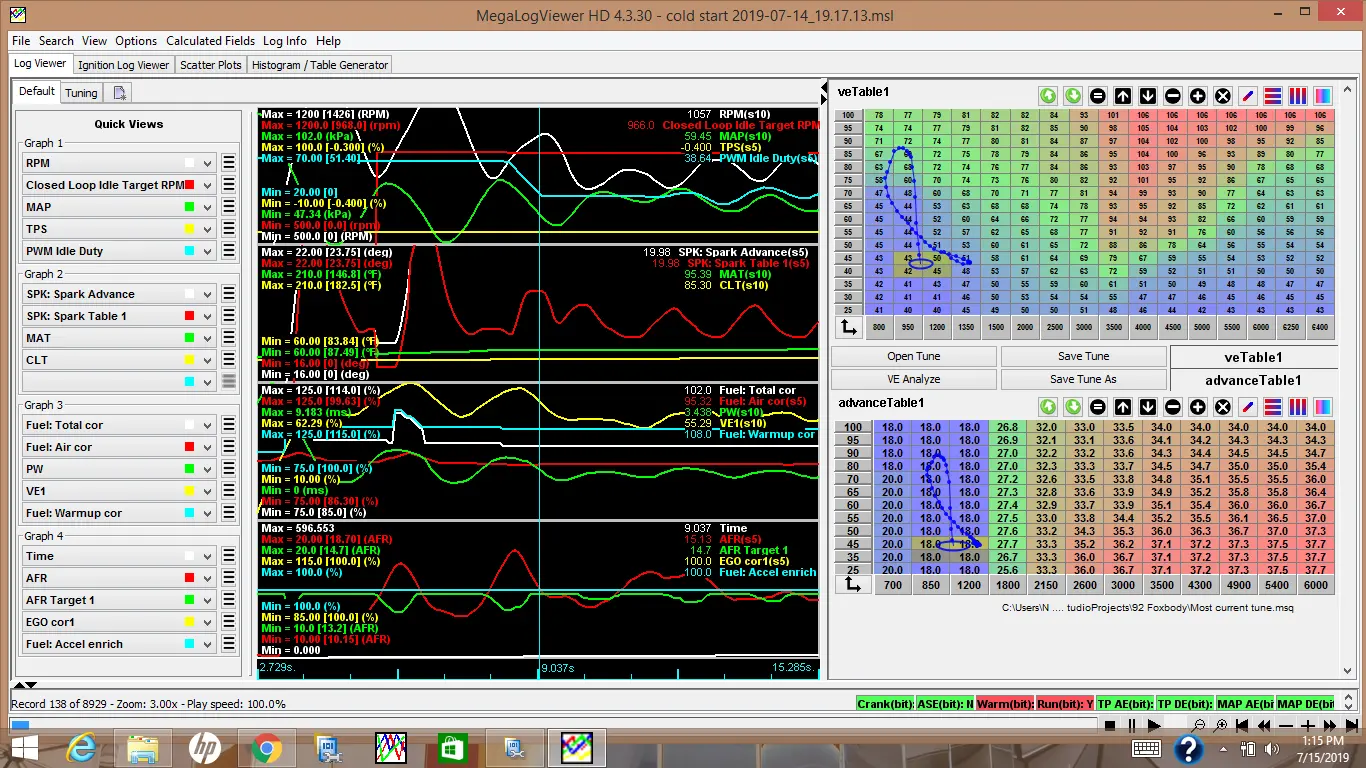Click the diagonal interpolate icon in veTable1 toolbar

pos(1248,96)
